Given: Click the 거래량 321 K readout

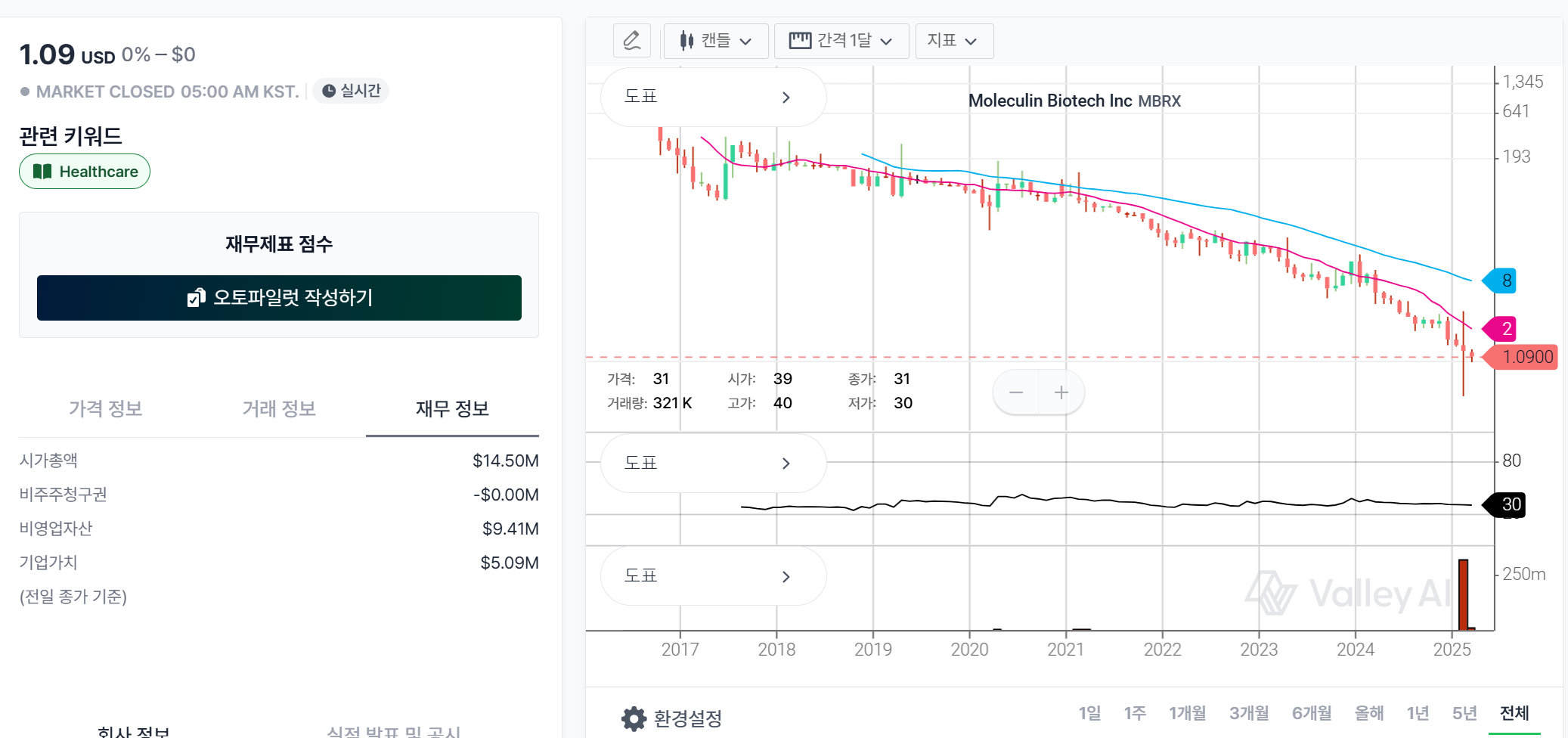Looking at the screenshot, I should [x=649, y=403].
